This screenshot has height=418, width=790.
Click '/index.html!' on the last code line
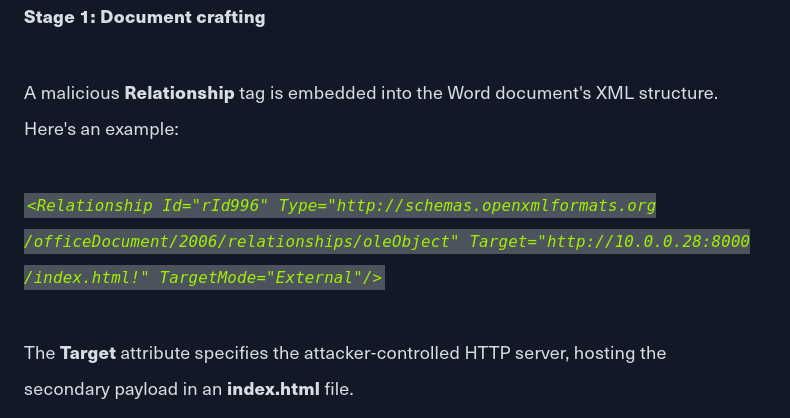click(x=82, y=277)
